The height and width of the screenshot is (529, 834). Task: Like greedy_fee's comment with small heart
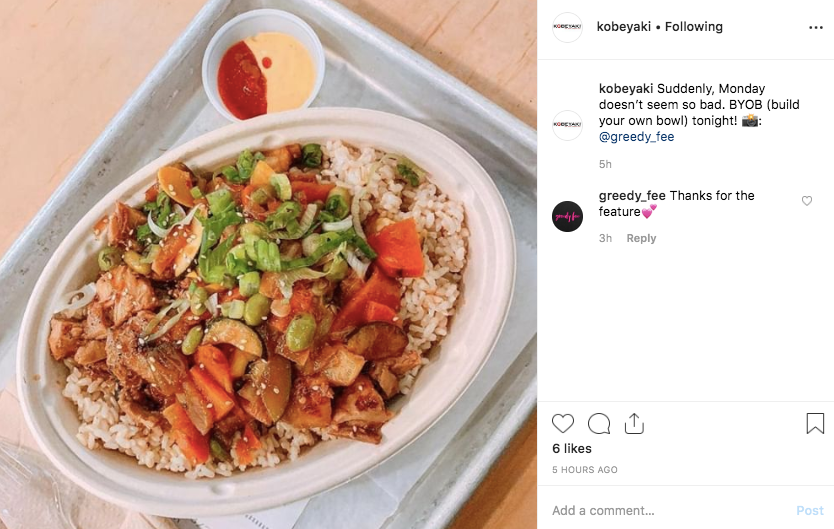(807, 200)
